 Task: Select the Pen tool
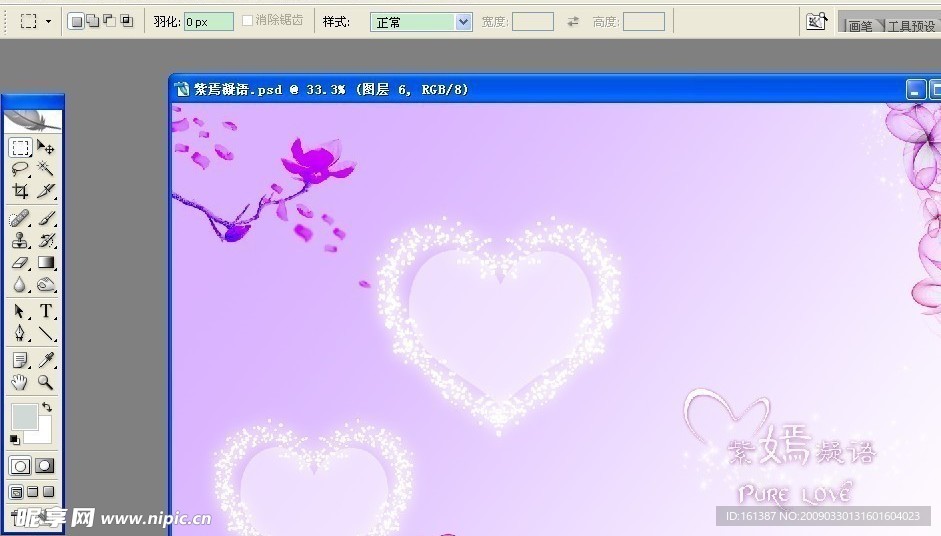click(x=20, y=333)
